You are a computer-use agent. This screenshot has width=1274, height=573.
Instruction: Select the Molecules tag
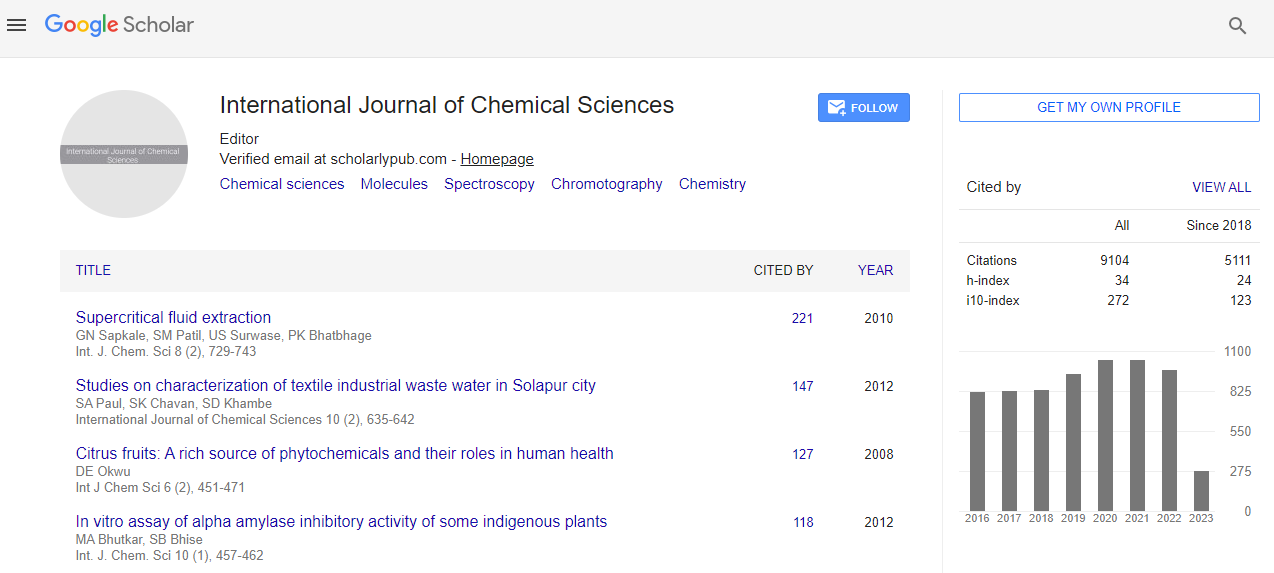tap(394, 184)
